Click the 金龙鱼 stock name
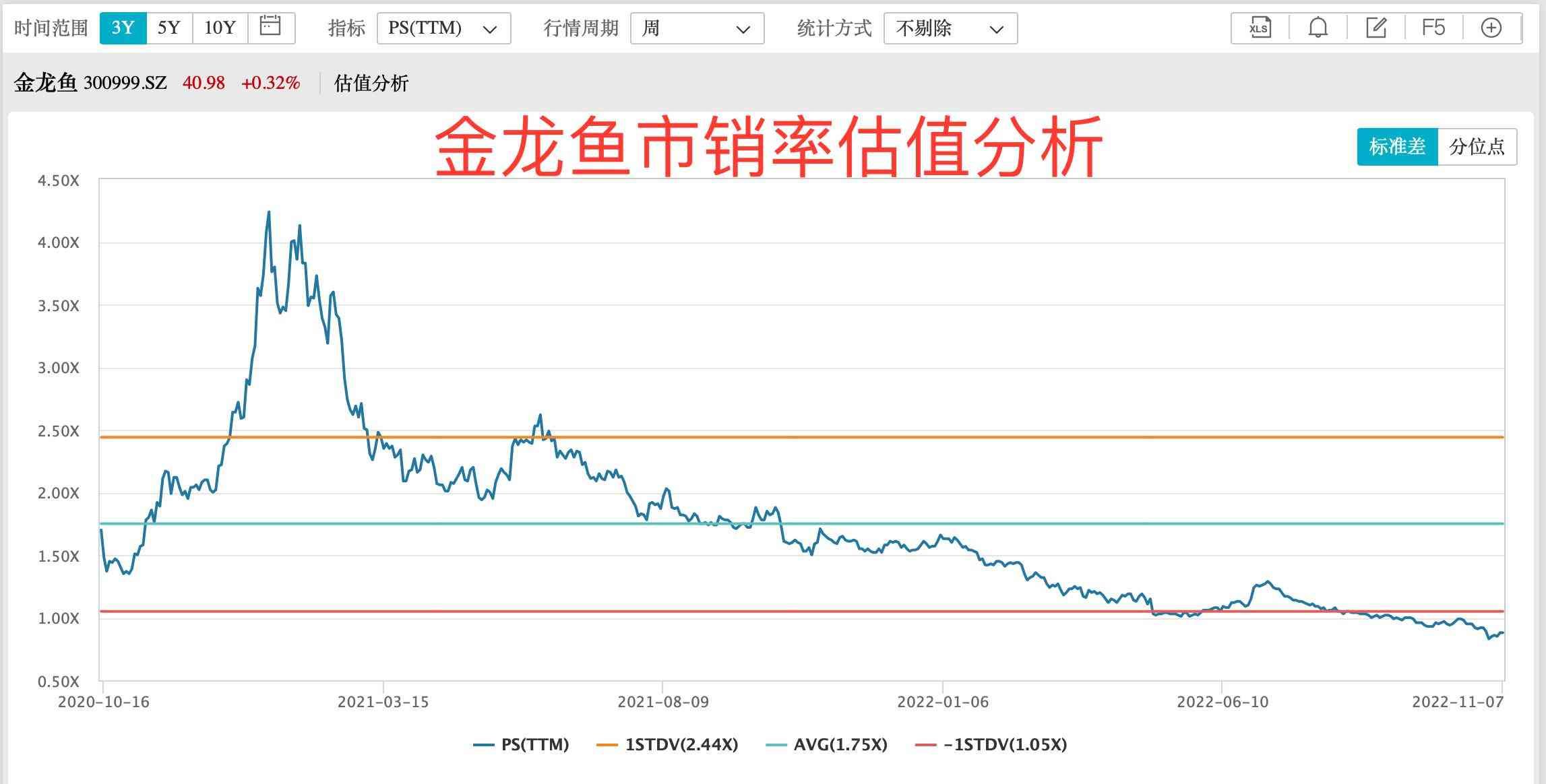Image resolution: width=1546 pixels, height=784 pixels. (45, 83)
